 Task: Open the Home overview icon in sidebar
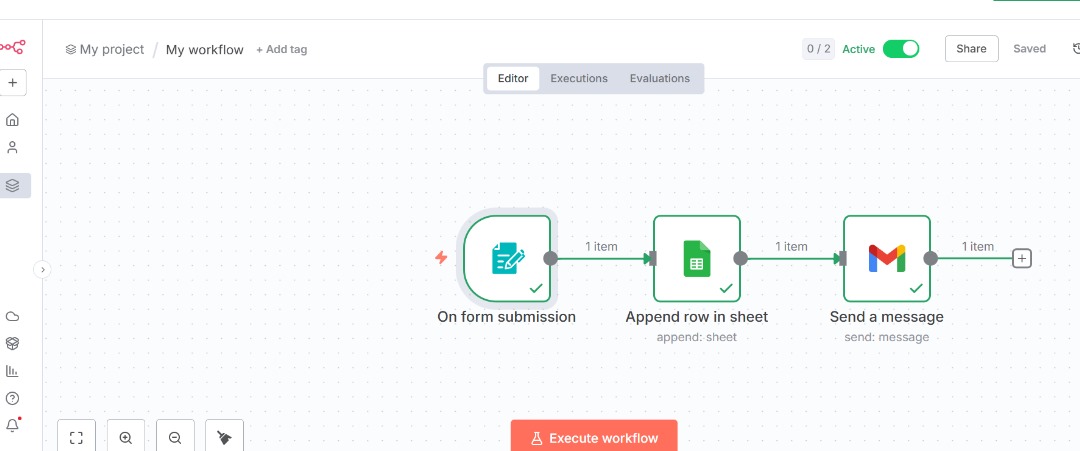point(13,120)
